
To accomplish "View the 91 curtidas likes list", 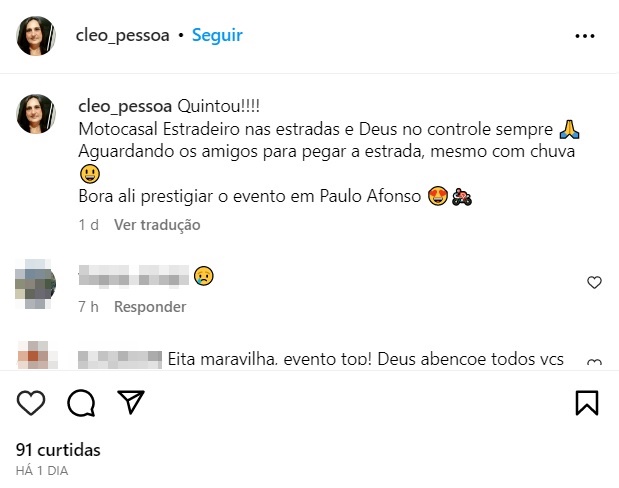I will point(59,450).
